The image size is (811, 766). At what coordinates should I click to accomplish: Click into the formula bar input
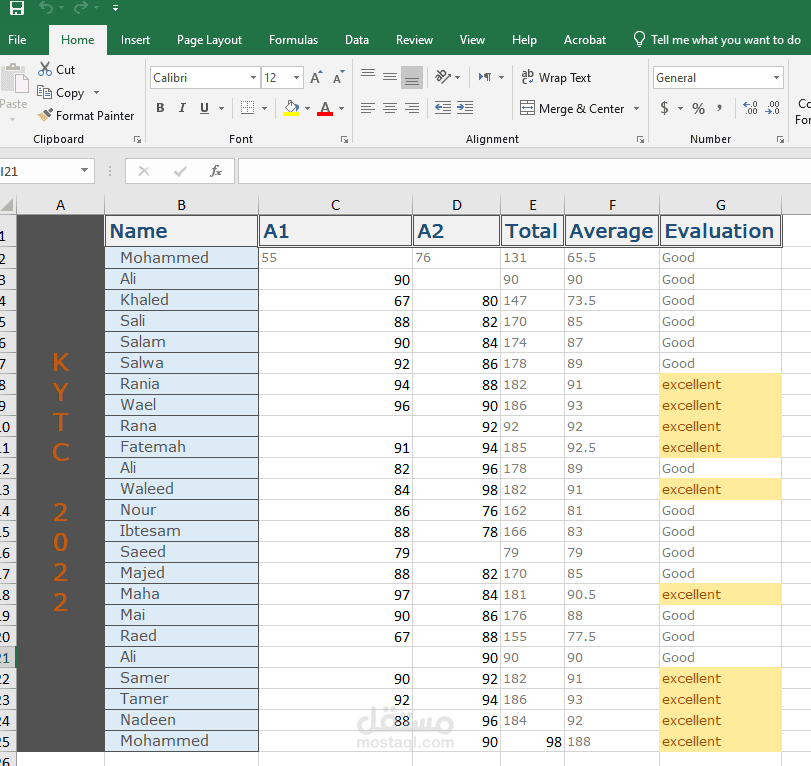[x=524, y=171]
